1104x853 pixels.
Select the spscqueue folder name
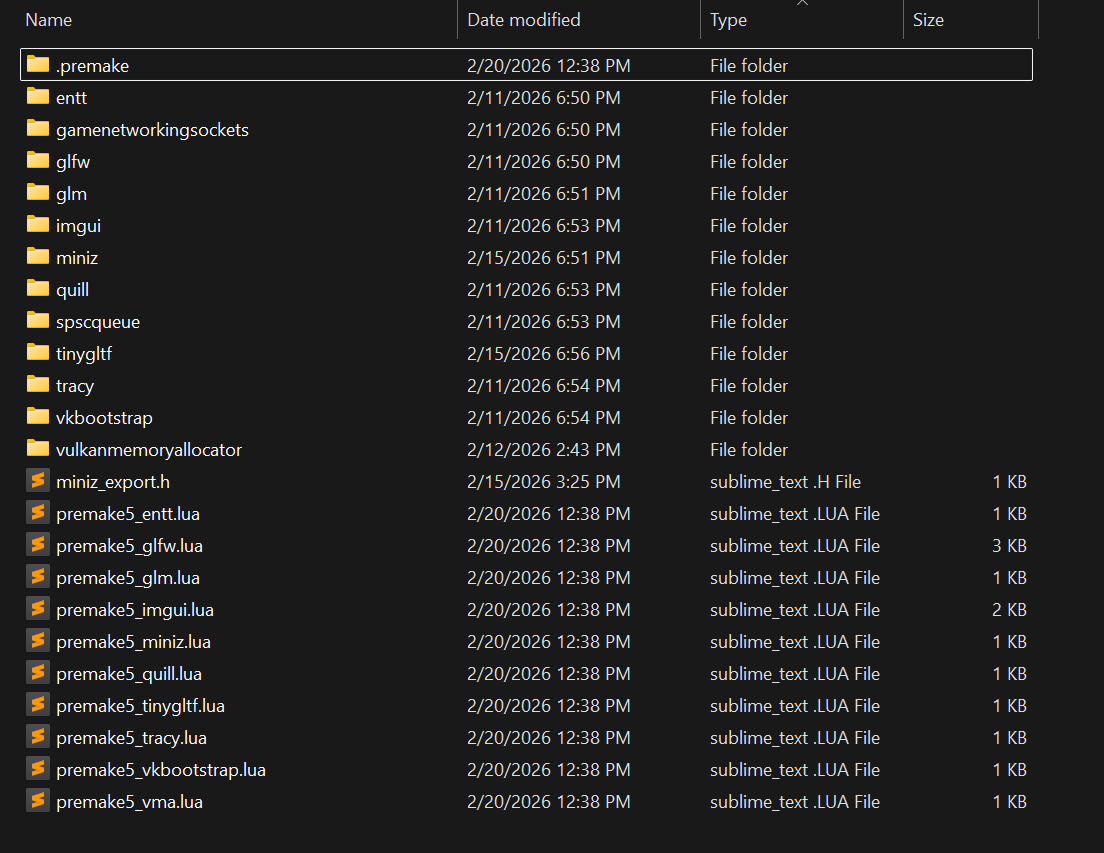click(98, 322)
